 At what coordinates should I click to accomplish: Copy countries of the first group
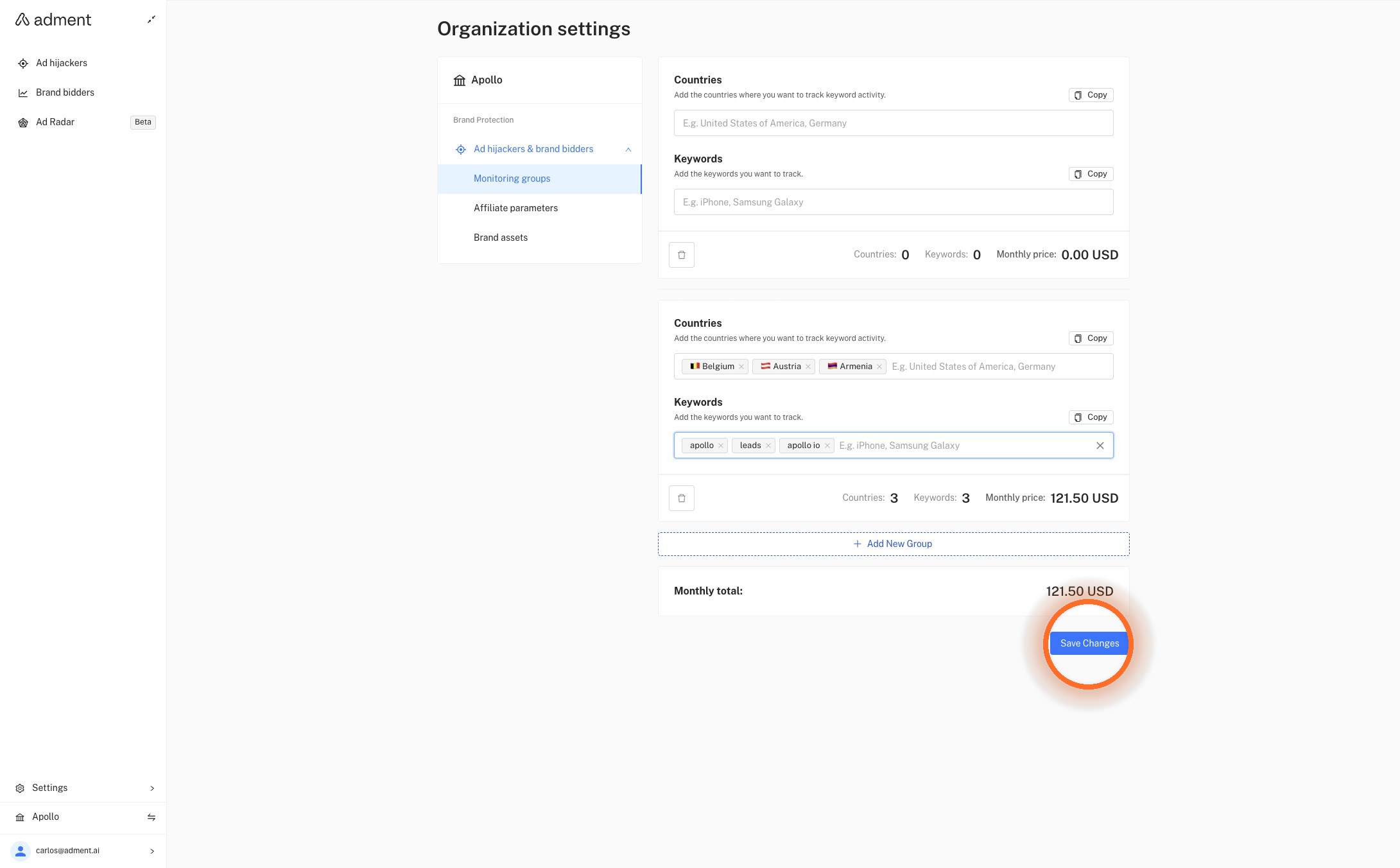(1091, 95)
